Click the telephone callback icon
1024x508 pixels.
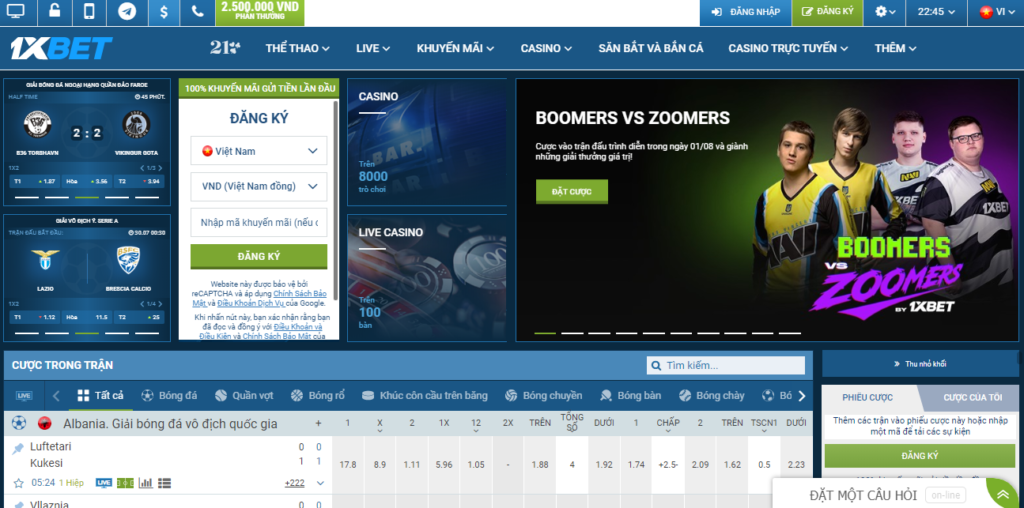point(198,11)
